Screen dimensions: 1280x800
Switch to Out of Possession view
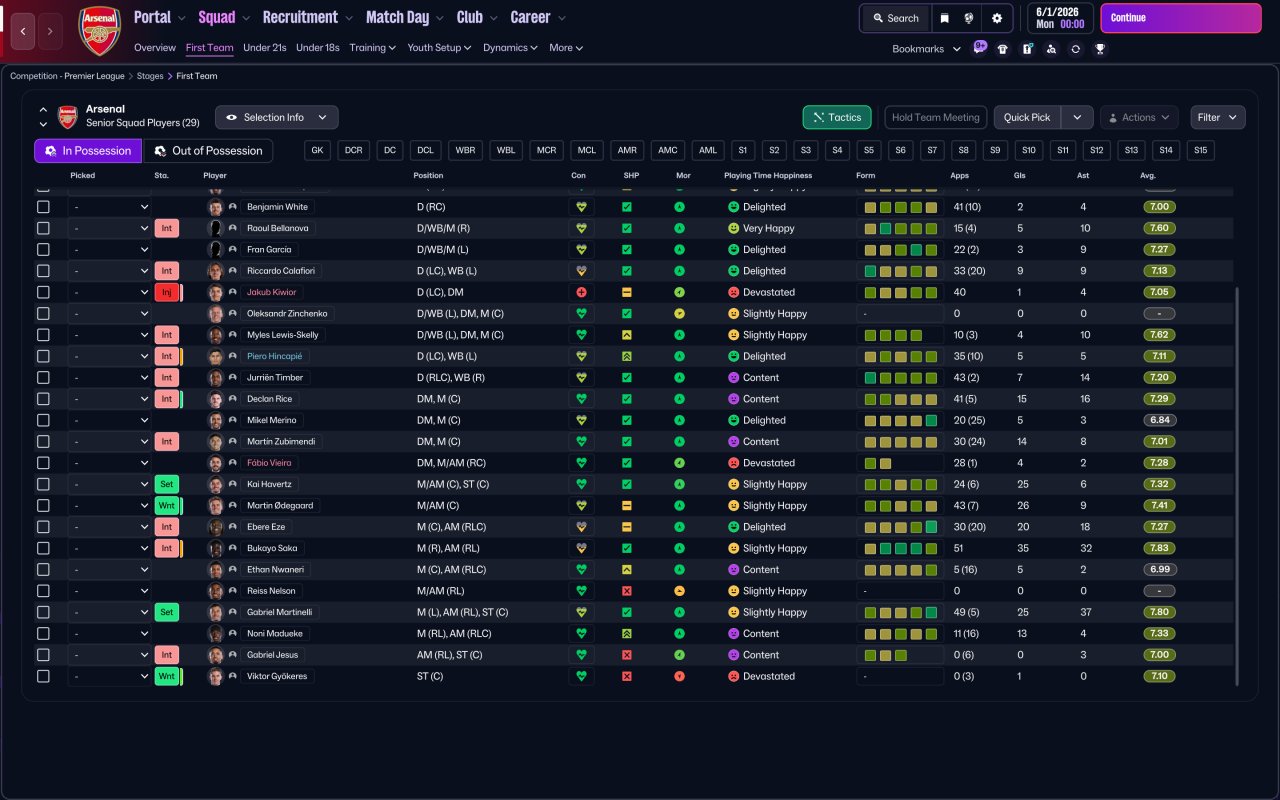208,151
